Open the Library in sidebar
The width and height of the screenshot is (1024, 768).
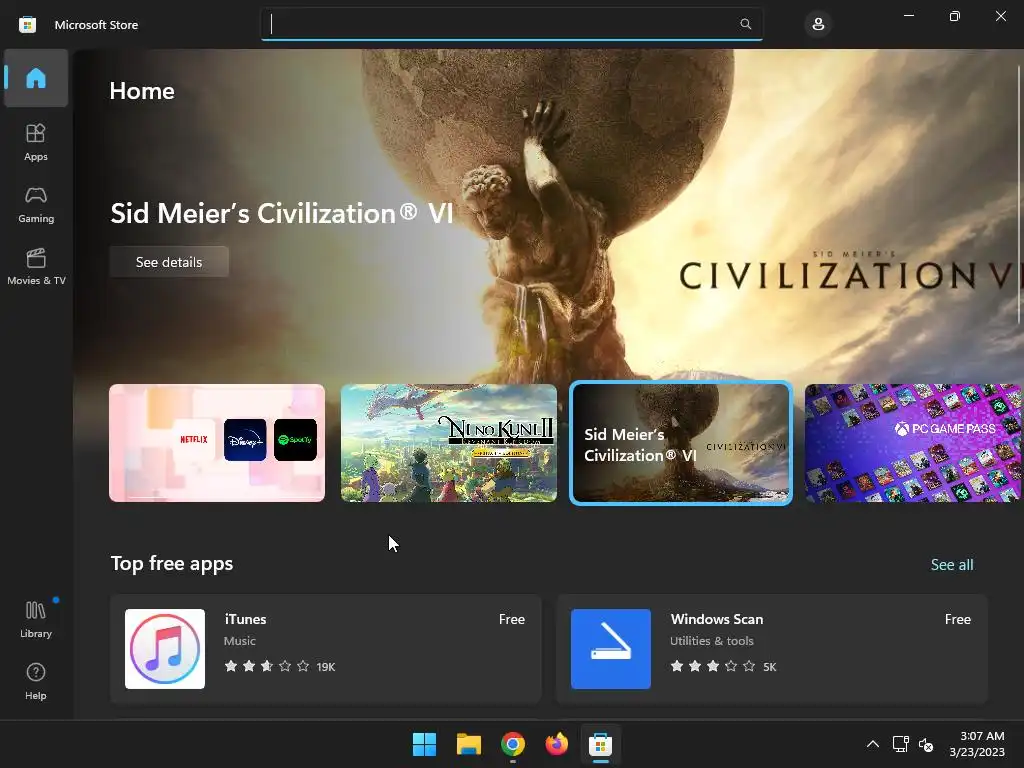pos(36,619)
